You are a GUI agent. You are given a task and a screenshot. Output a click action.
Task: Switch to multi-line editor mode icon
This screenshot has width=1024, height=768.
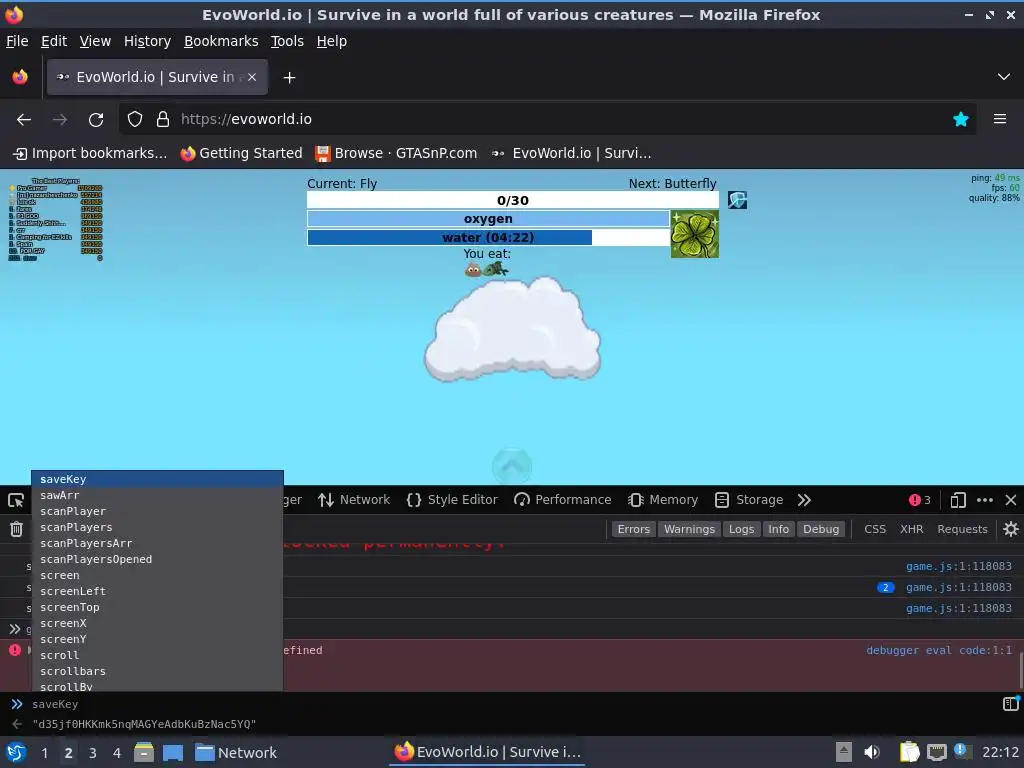[1010, 703]
